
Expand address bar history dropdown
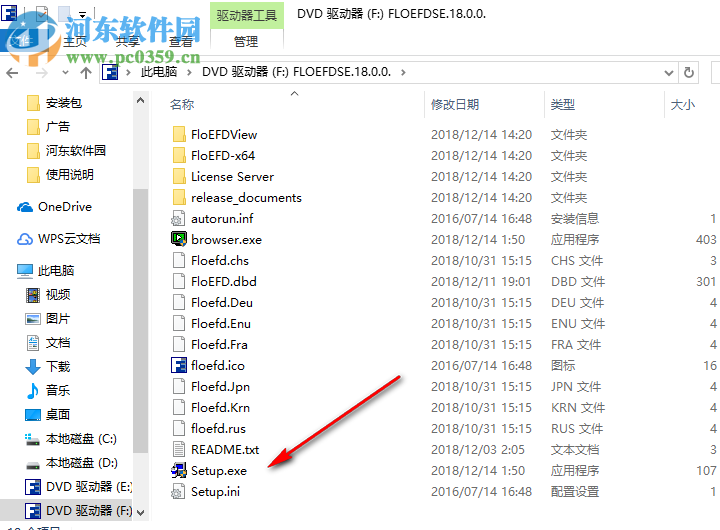click(669, 73)
